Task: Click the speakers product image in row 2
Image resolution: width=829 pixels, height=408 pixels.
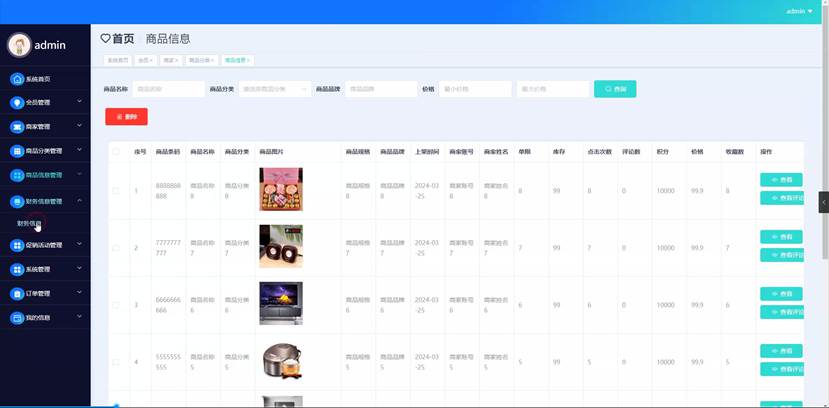Action: pos(281,246)
